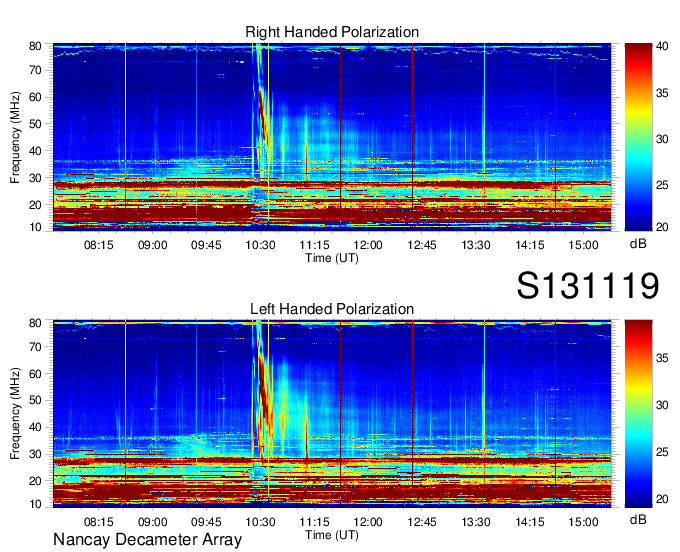Click the yellow vertical line near 08:40 in top plot
This screenshot has height=552, width=680.
pyautogui.click(x=125, y=126)
